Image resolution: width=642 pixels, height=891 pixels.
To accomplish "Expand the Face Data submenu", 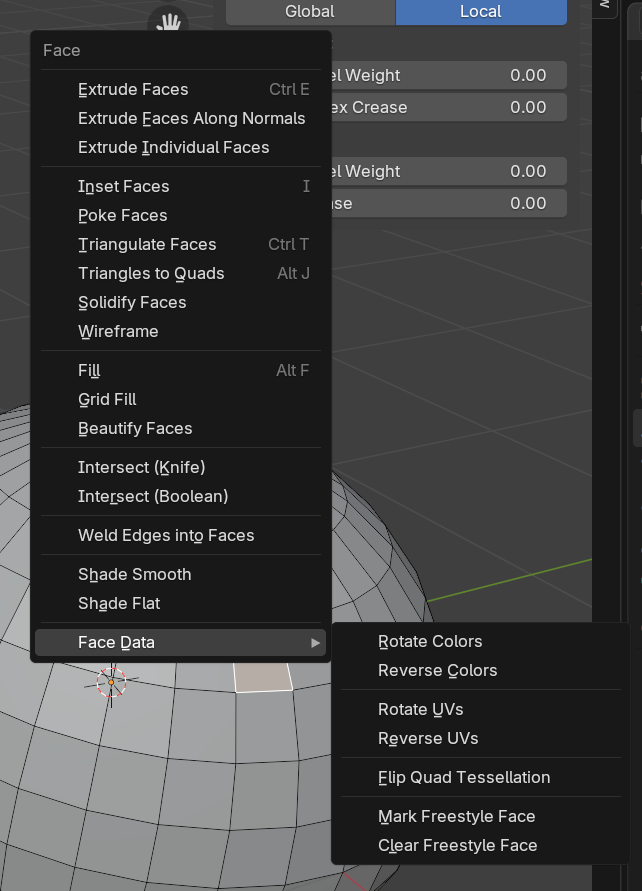I will click(x=181, y=642).
